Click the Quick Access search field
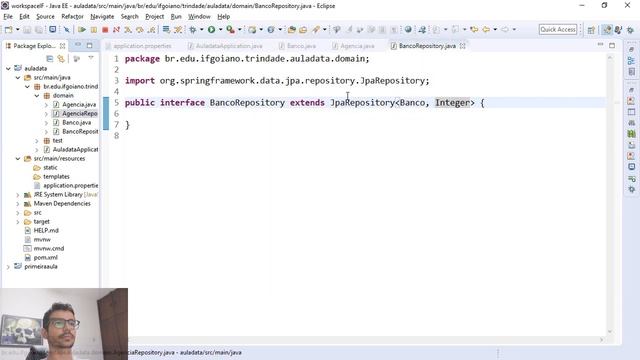The height and width of the screenshot is (360, 640). point(558,29)
